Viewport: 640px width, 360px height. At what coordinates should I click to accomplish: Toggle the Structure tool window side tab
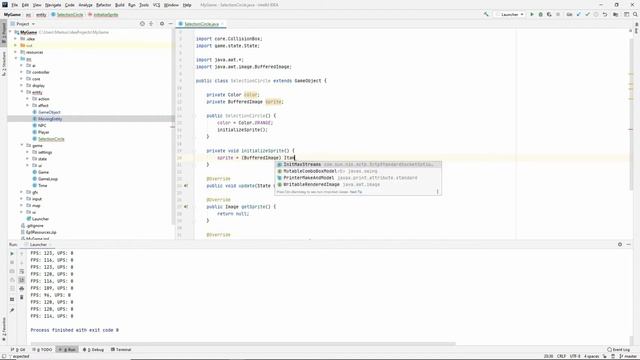point(4,63)
